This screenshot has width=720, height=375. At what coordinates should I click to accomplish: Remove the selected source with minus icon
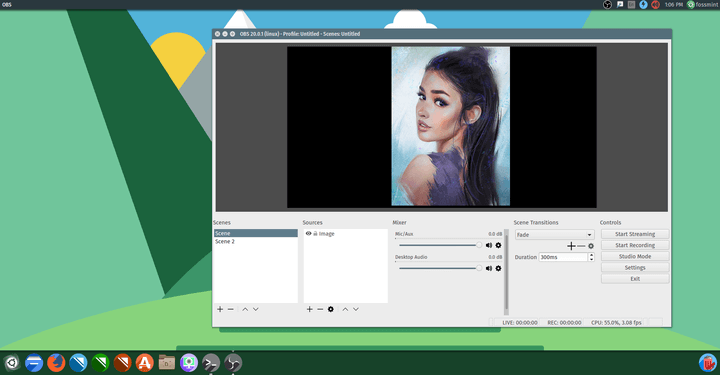click(x=320, y=309)
